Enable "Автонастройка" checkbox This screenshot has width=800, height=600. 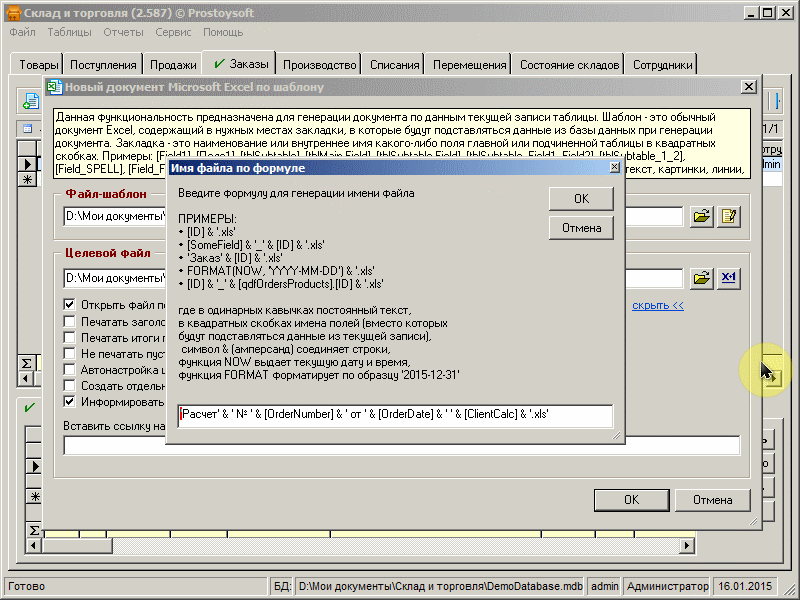point(69,370)
